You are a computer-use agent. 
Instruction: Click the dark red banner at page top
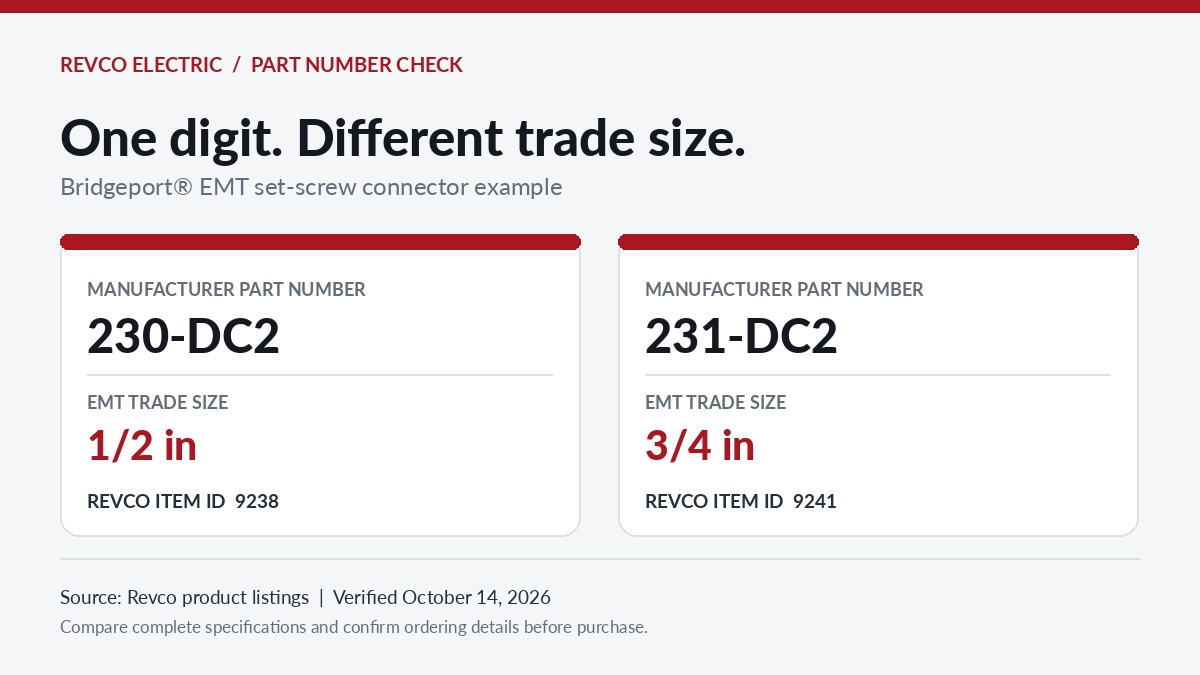pyautogui.click(x=600, y=6)
